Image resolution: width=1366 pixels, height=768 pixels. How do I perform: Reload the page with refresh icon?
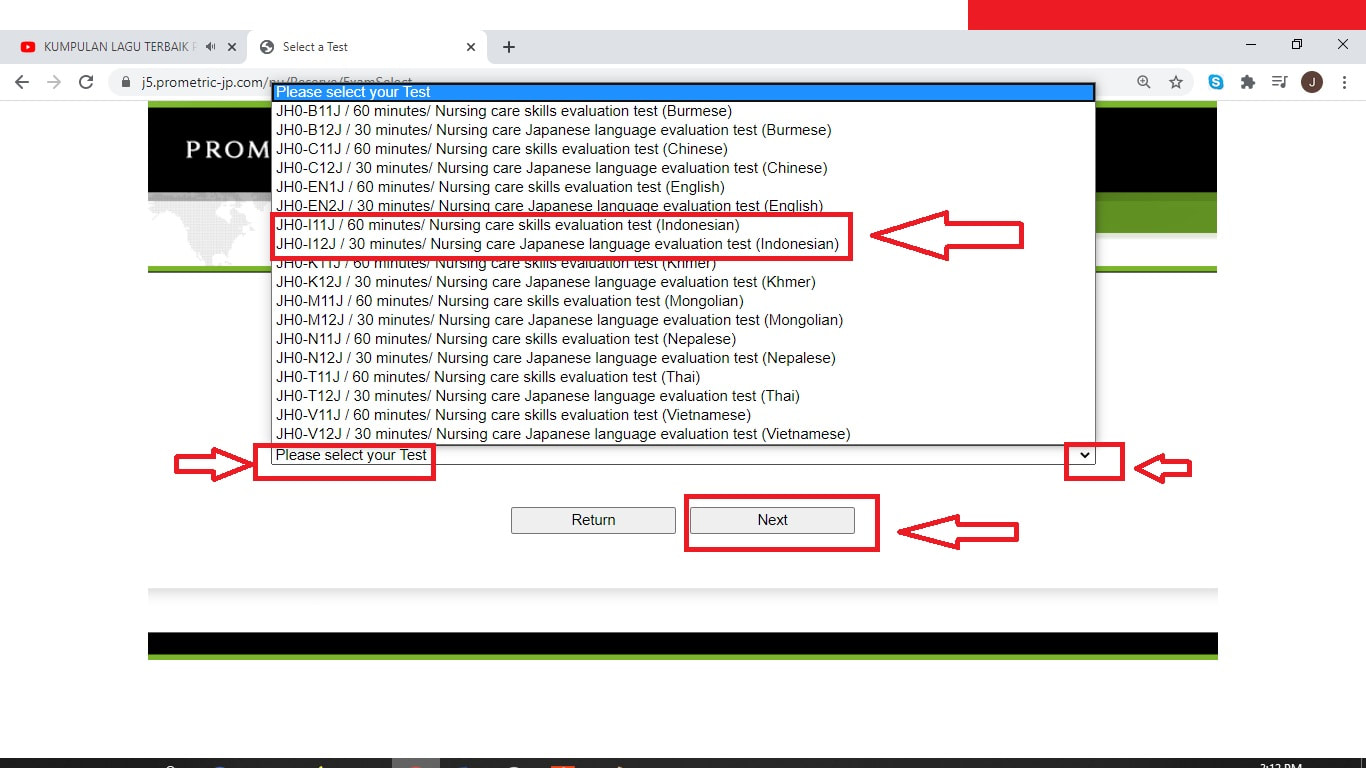click(x=86, y=82)
